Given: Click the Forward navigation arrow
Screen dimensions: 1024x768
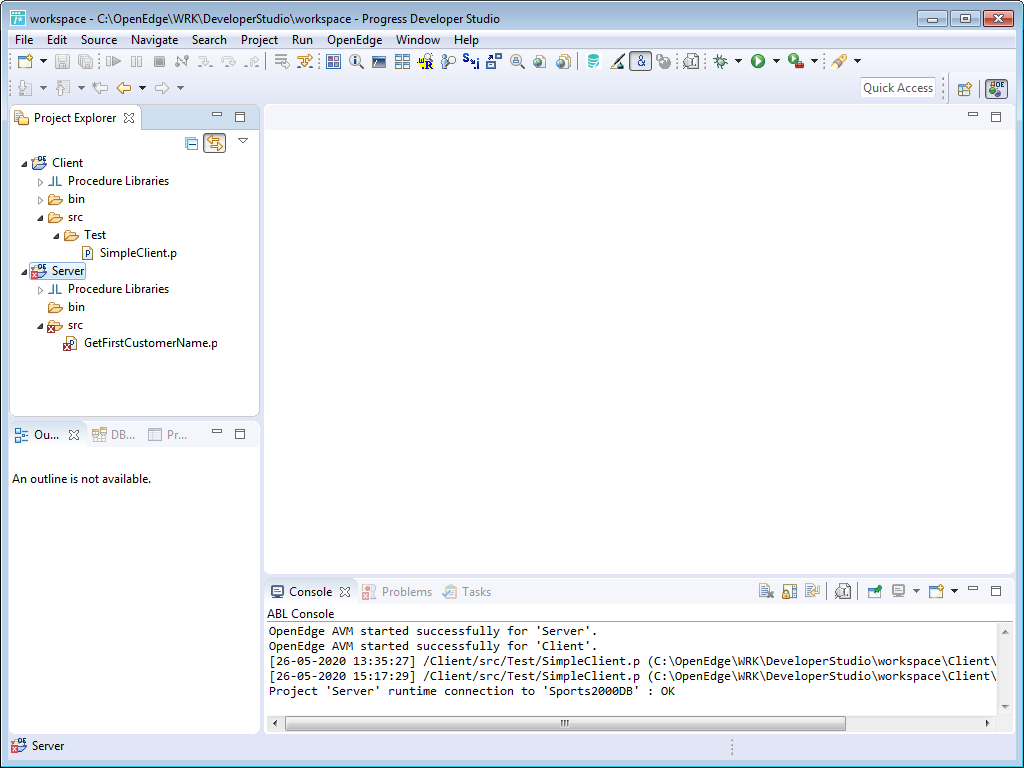Looking at the screenshot, I should pyautogui.click(x=162, y=88).
